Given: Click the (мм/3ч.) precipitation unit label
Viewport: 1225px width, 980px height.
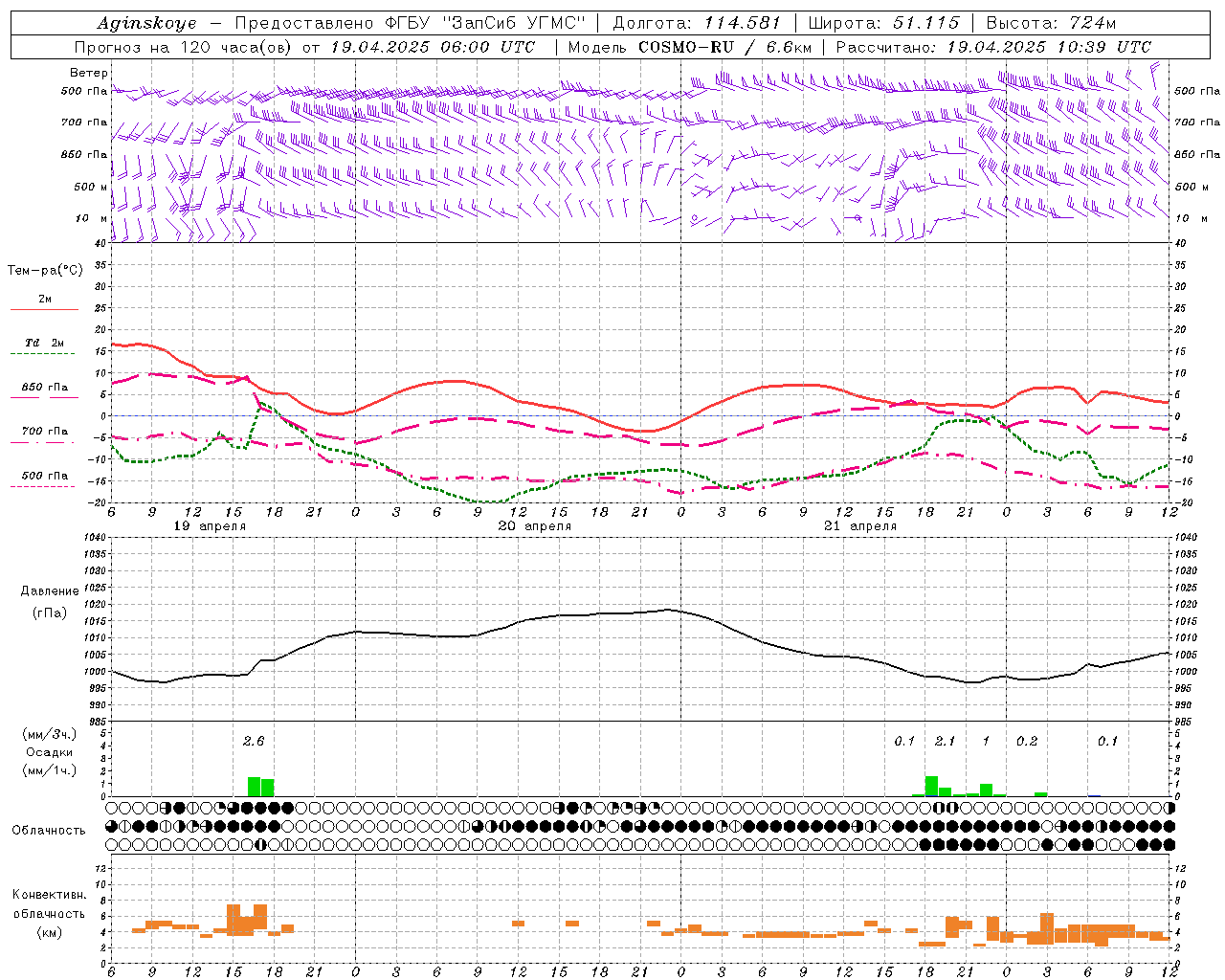Looking at the screenshot, I should (47, 734).
